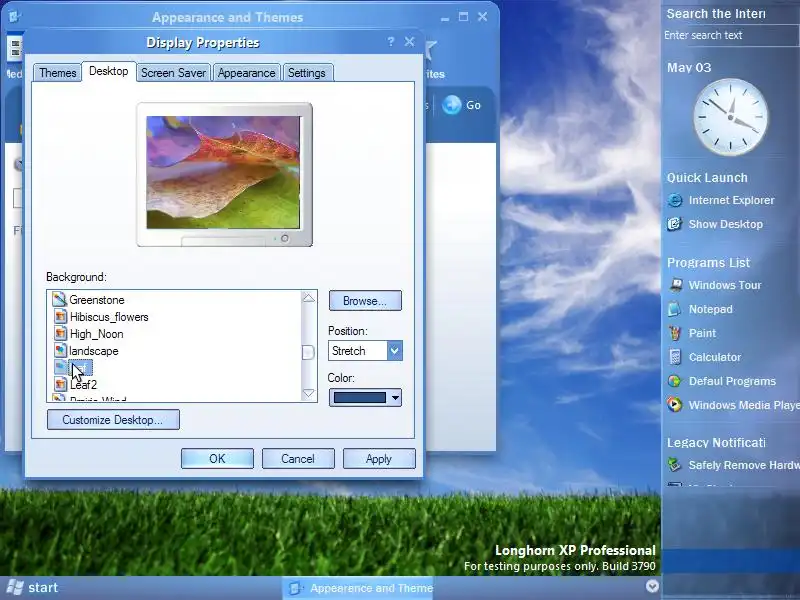Viewport: 800px width, 600px height.
Task: Click the Show Desktop sidebar icon
Action: [674, 224]
